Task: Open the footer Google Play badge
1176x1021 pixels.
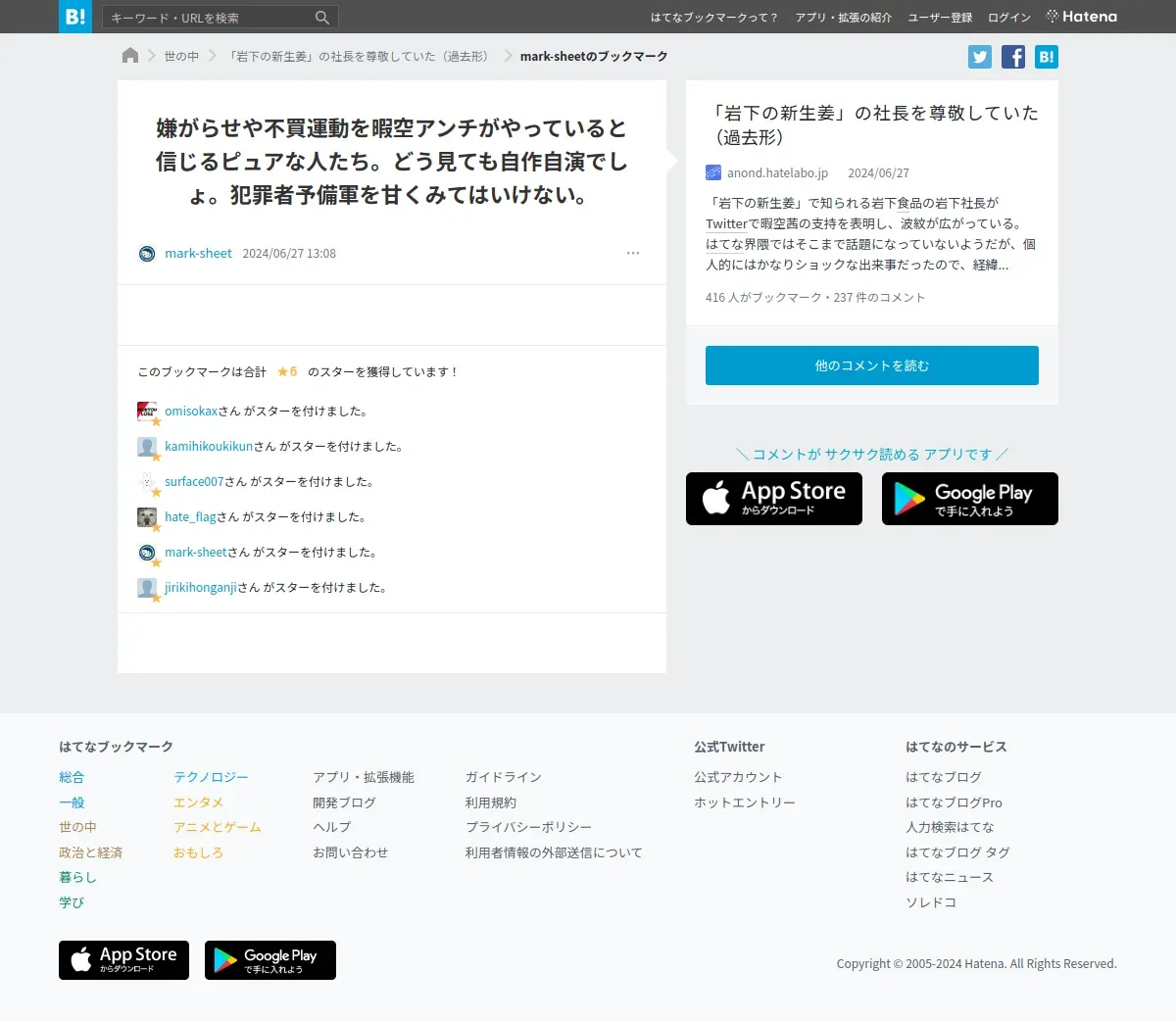Action: click(x=270, y=960)
